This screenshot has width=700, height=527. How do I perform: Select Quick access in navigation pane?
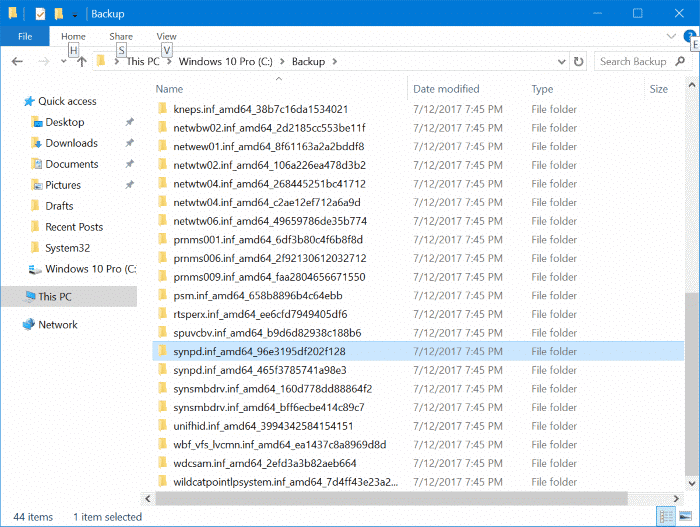point(67,101)
